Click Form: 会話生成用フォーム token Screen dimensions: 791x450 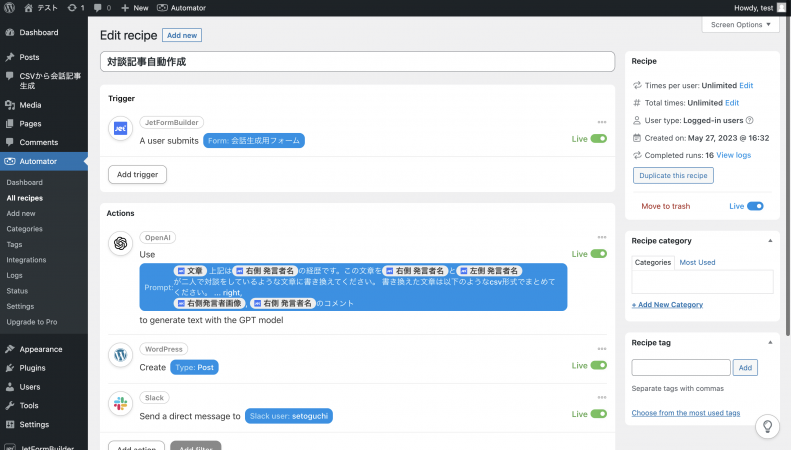254,141
